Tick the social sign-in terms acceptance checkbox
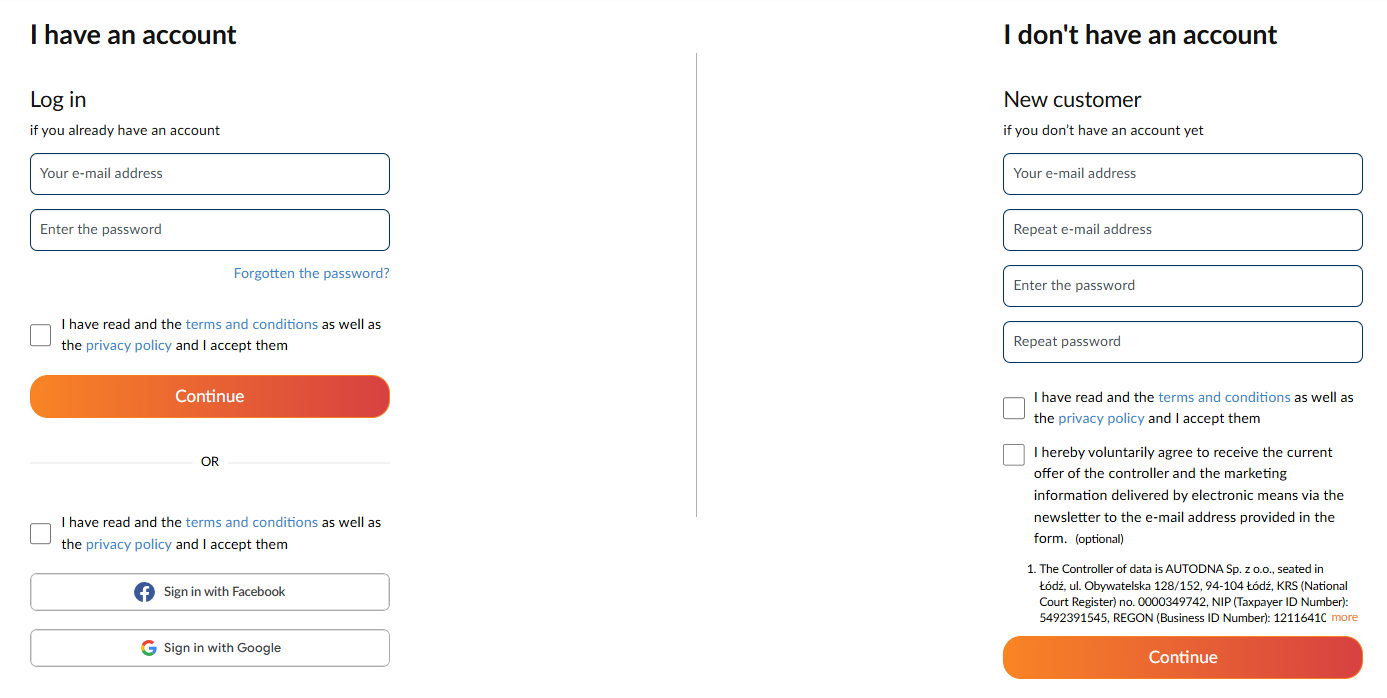 [40, 533]
